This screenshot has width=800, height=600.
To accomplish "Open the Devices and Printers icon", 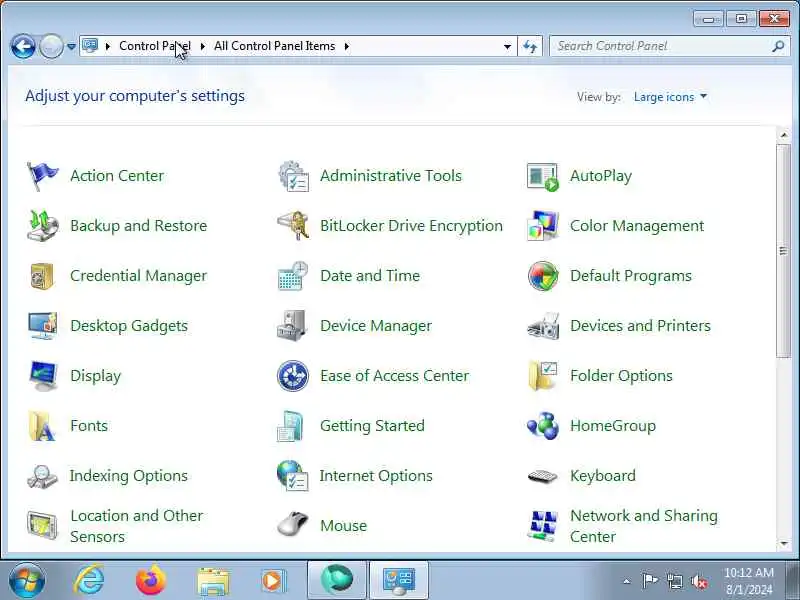I will [x=543, y=326].
